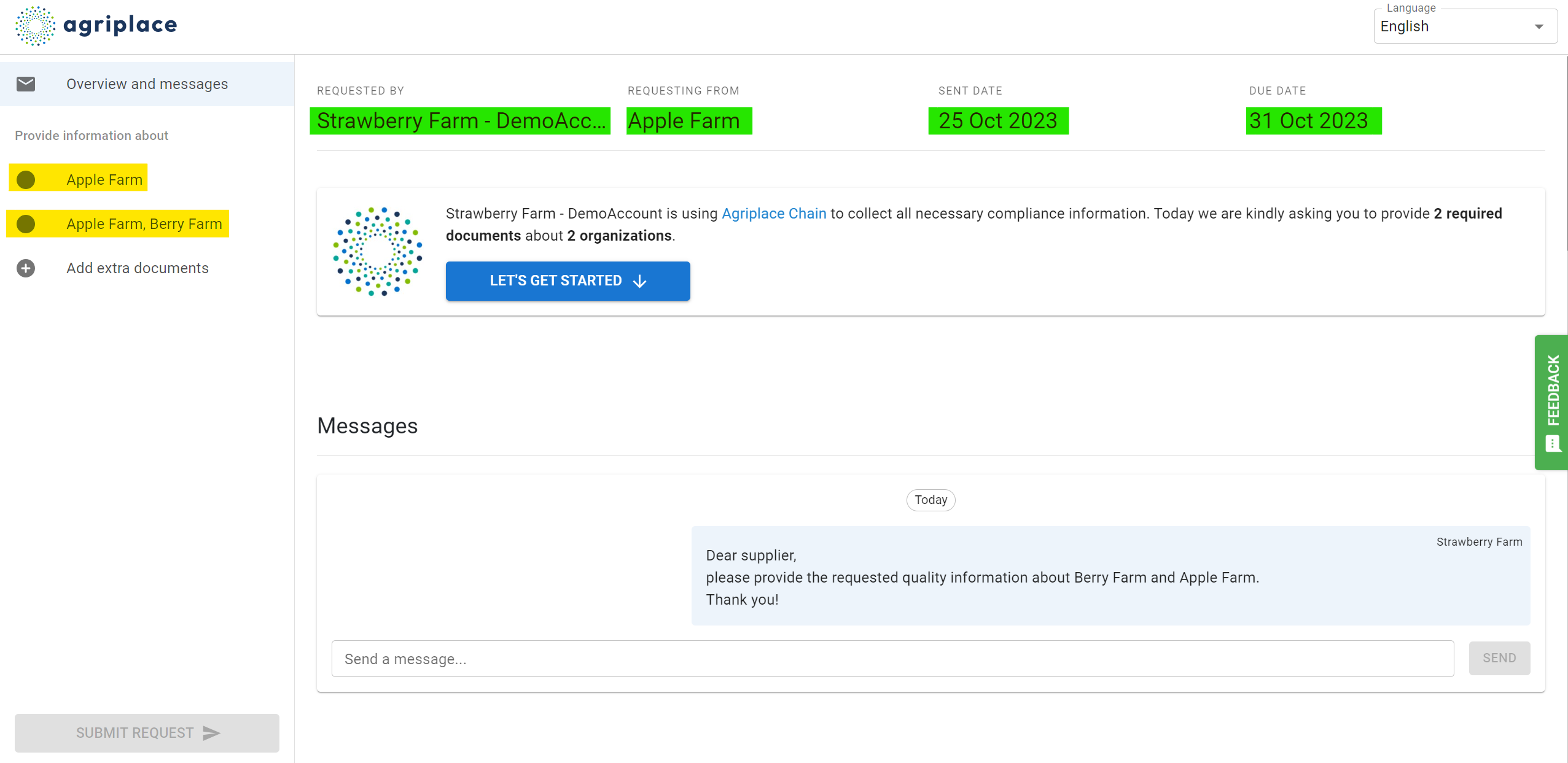Open the English language selector
The image size is (1568, 763).
(1465, 26)
